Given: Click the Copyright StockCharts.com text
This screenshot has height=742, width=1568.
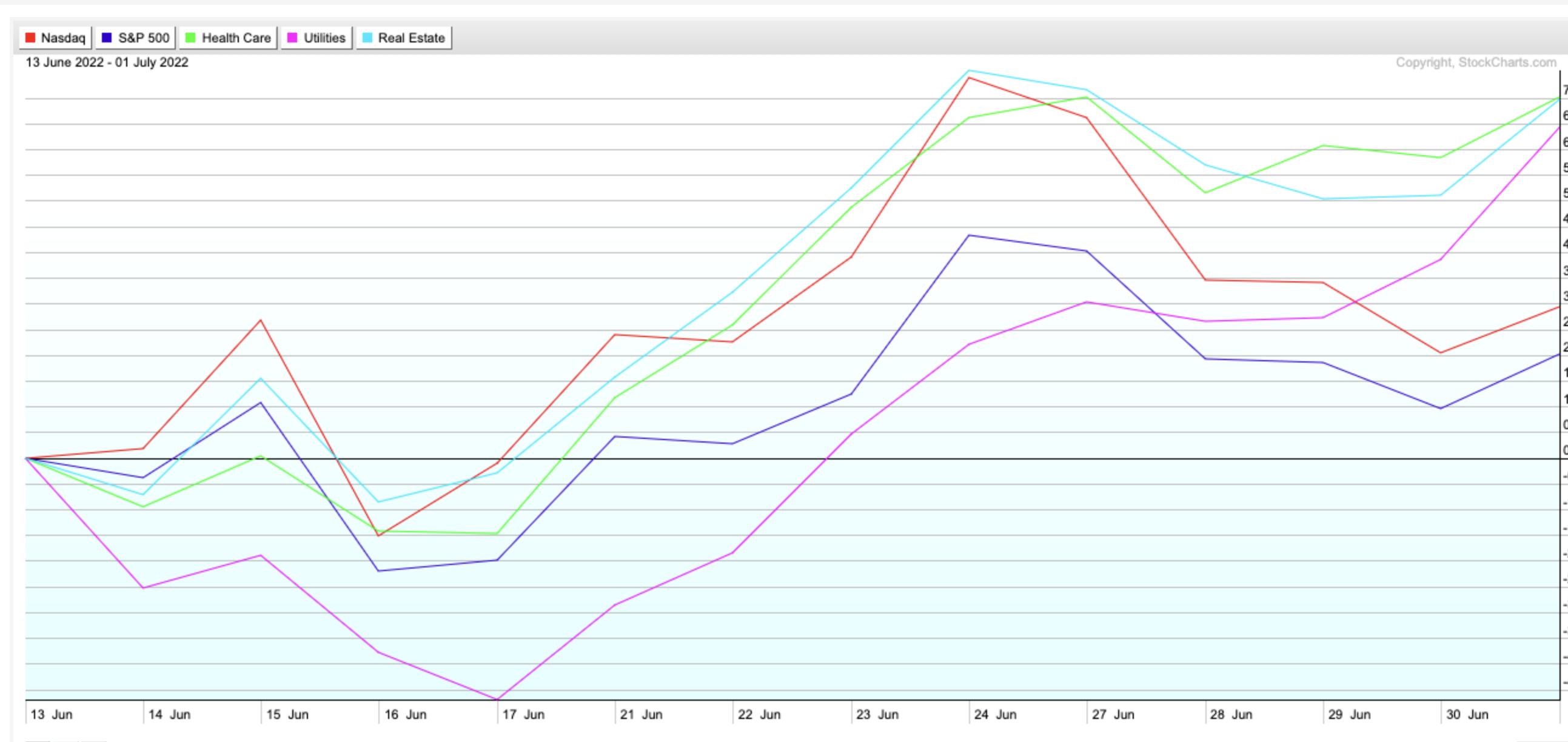Looking at the screenshot, I should click(1475, 62).
